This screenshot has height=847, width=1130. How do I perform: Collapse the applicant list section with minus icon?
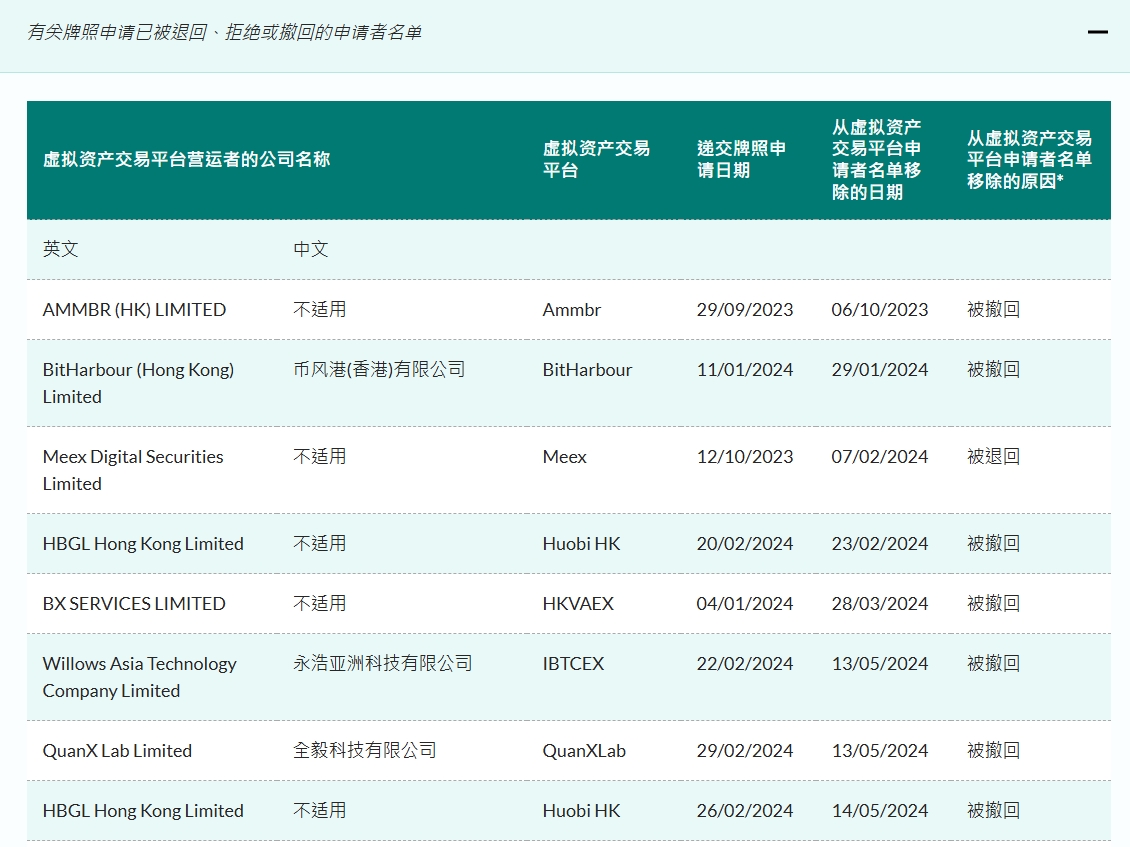1098,32
